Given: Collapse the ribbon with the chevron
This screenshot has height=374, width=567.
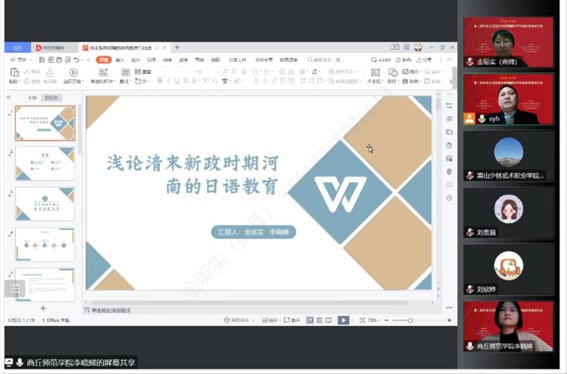Looking at the screenshot, I should click(x=449, y=60).
